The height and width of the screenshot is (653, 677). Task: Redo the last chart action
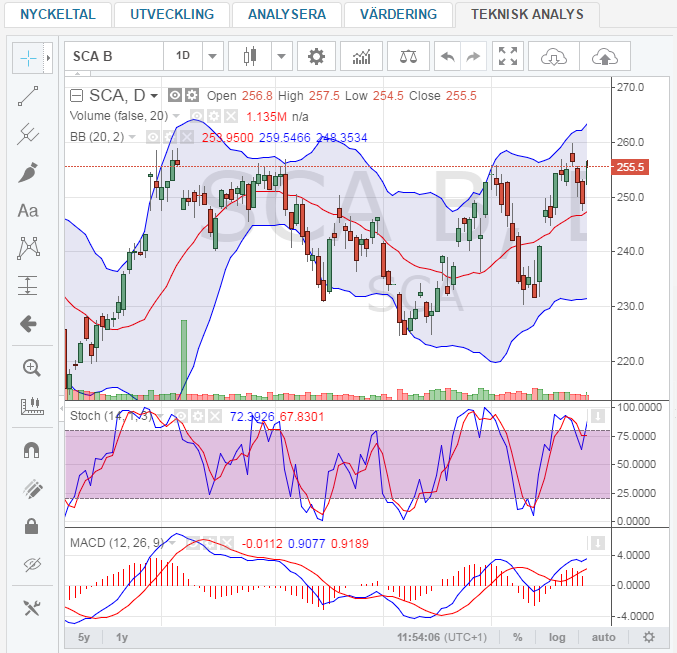(x=474, y=56)
